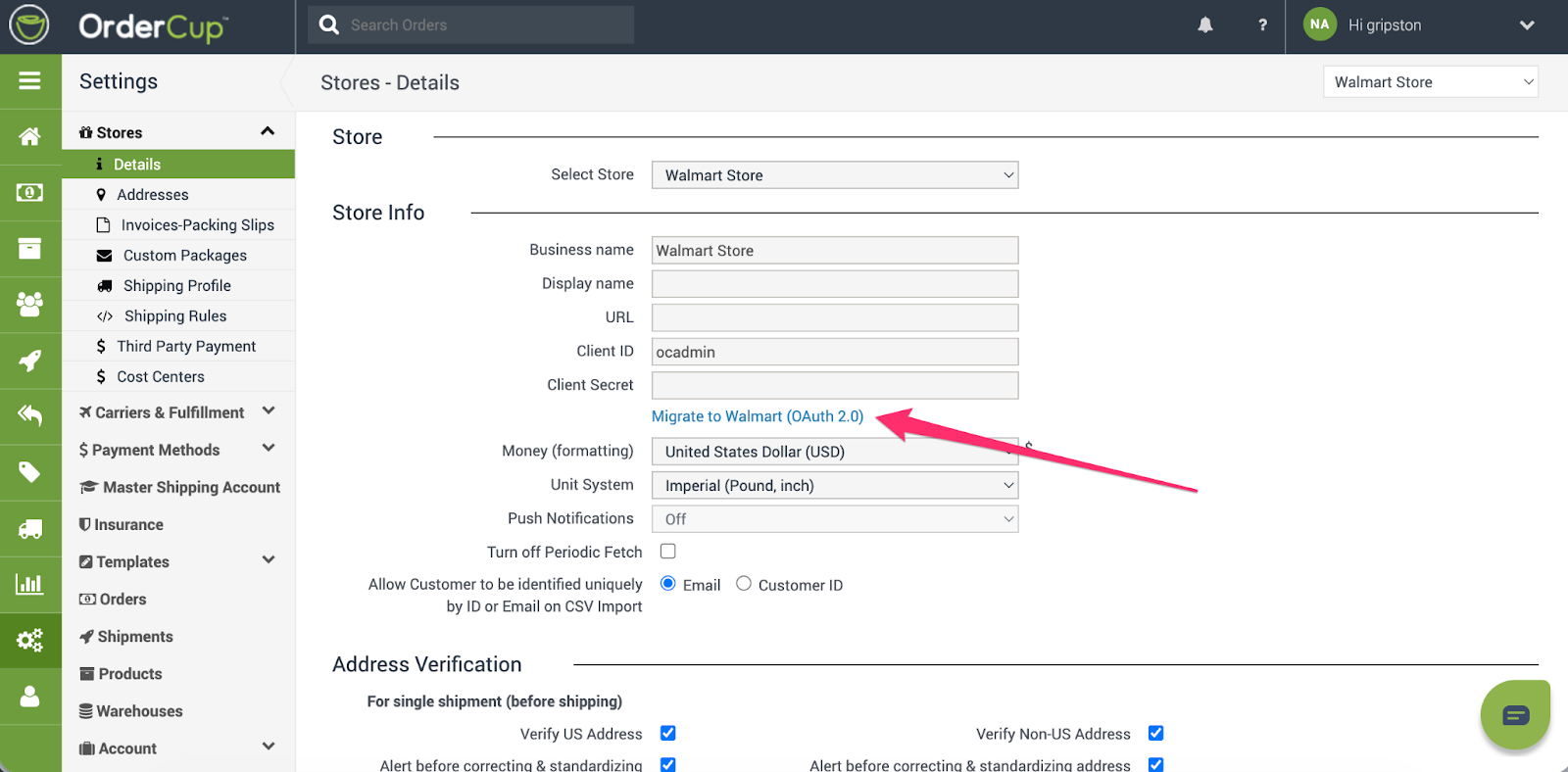The width and height of the screenshot is (1568, 772).
Task: Open Shipping Rules menu item
Action: point(178,315)
